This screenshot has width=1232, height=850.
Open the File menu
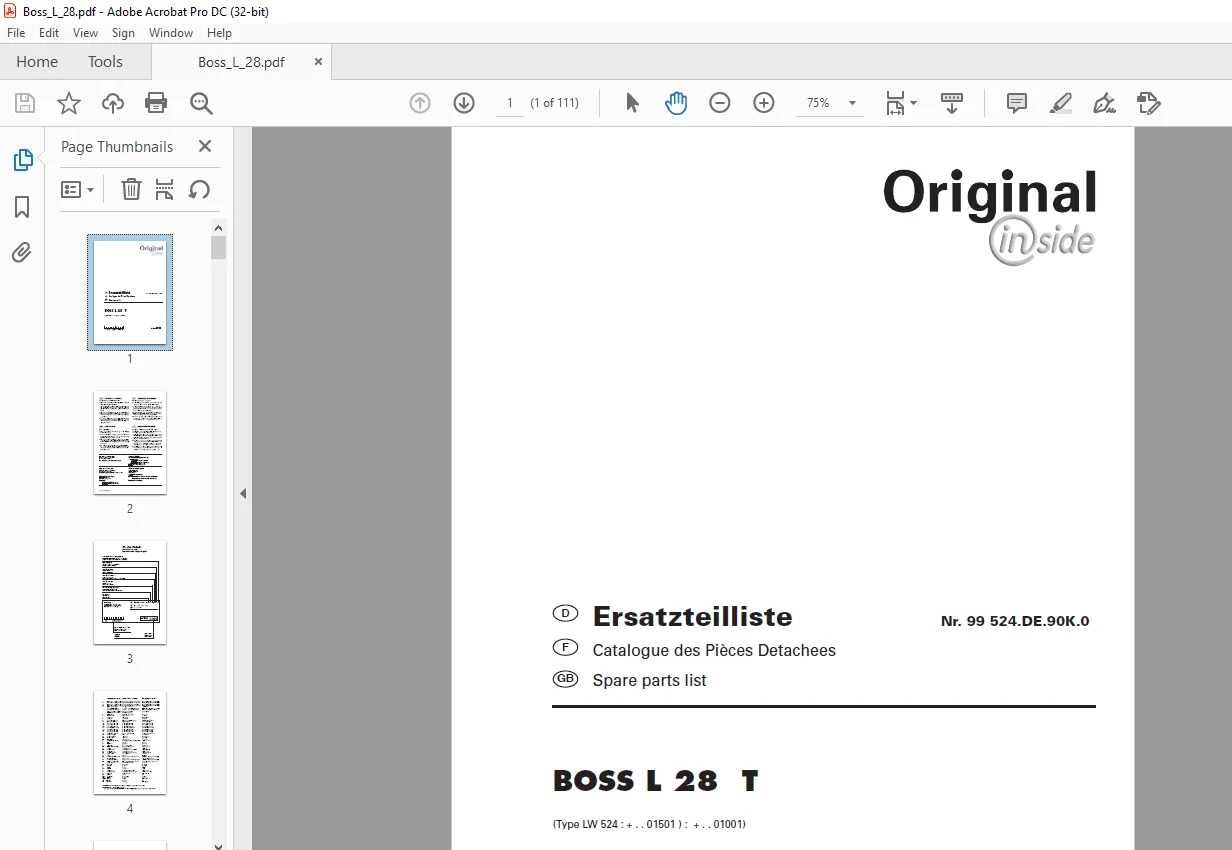[x=16, y=33]
